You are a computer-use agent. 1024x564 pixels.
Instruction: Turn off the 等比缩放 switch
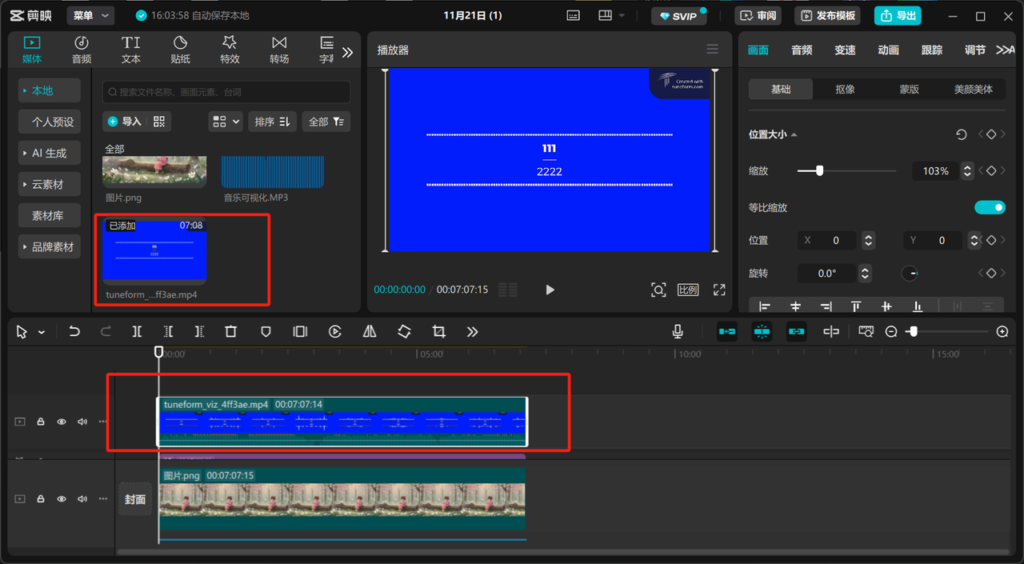pos(989,207)
